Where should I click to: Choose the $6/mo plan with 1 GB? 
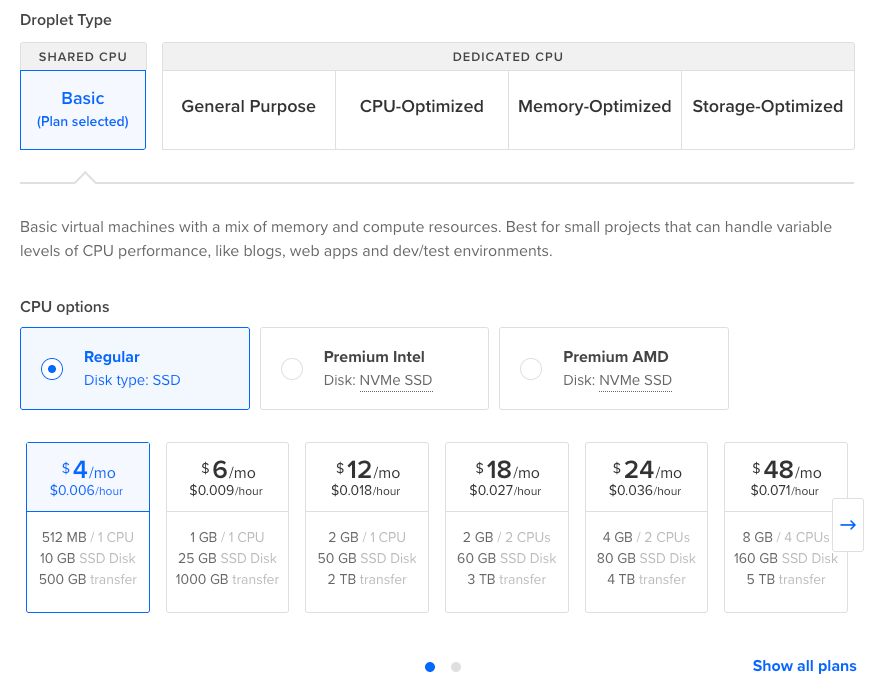[x=227, y=527]
